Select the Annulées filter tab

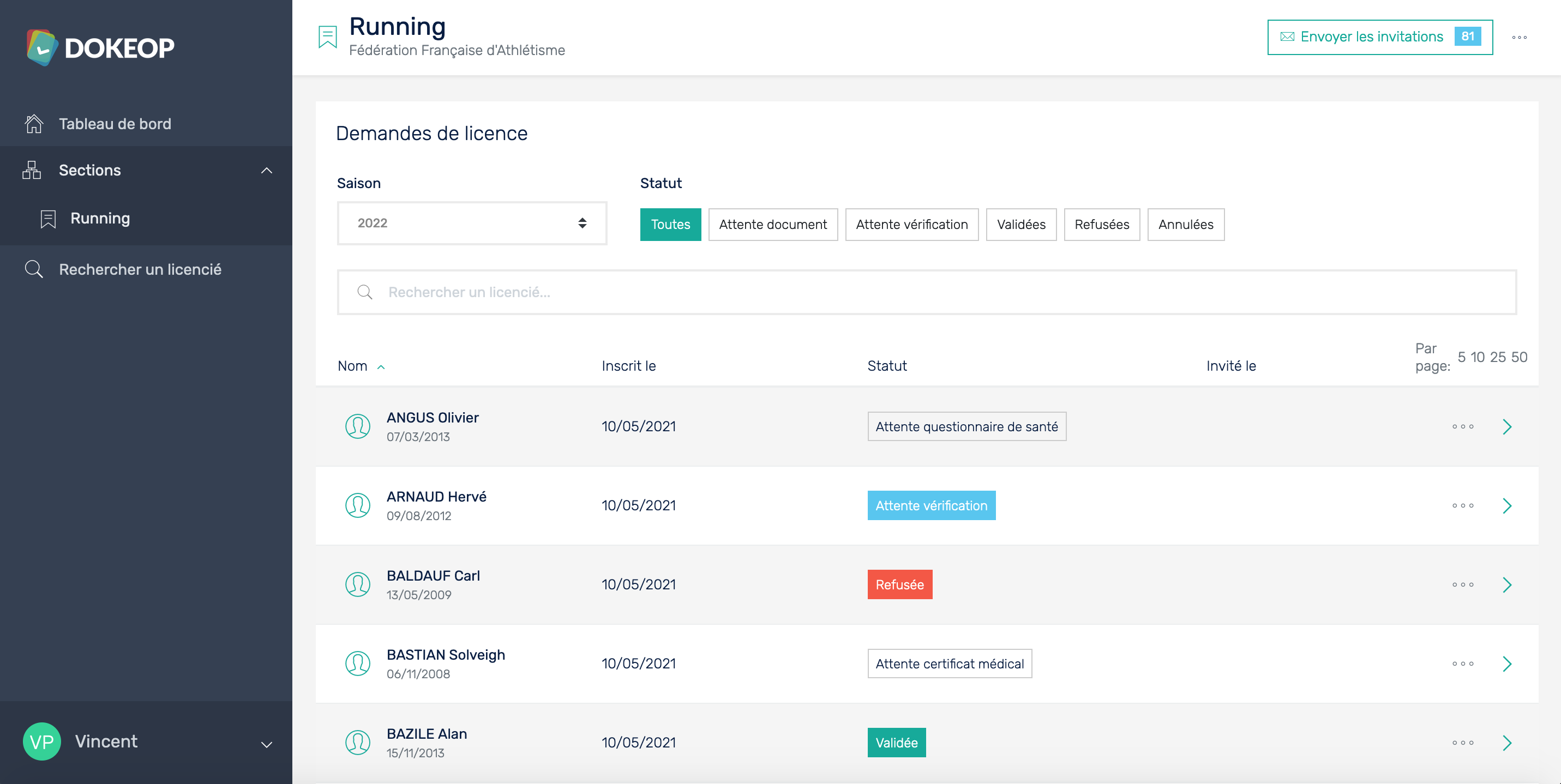(x=1185, y=224)
